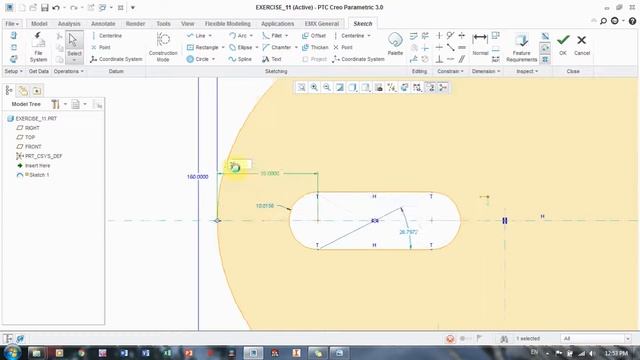The height and width of the screenshot is (360, 640).
Task: Open the Inspect group dropdown
Action: click(x=527, y=71)
